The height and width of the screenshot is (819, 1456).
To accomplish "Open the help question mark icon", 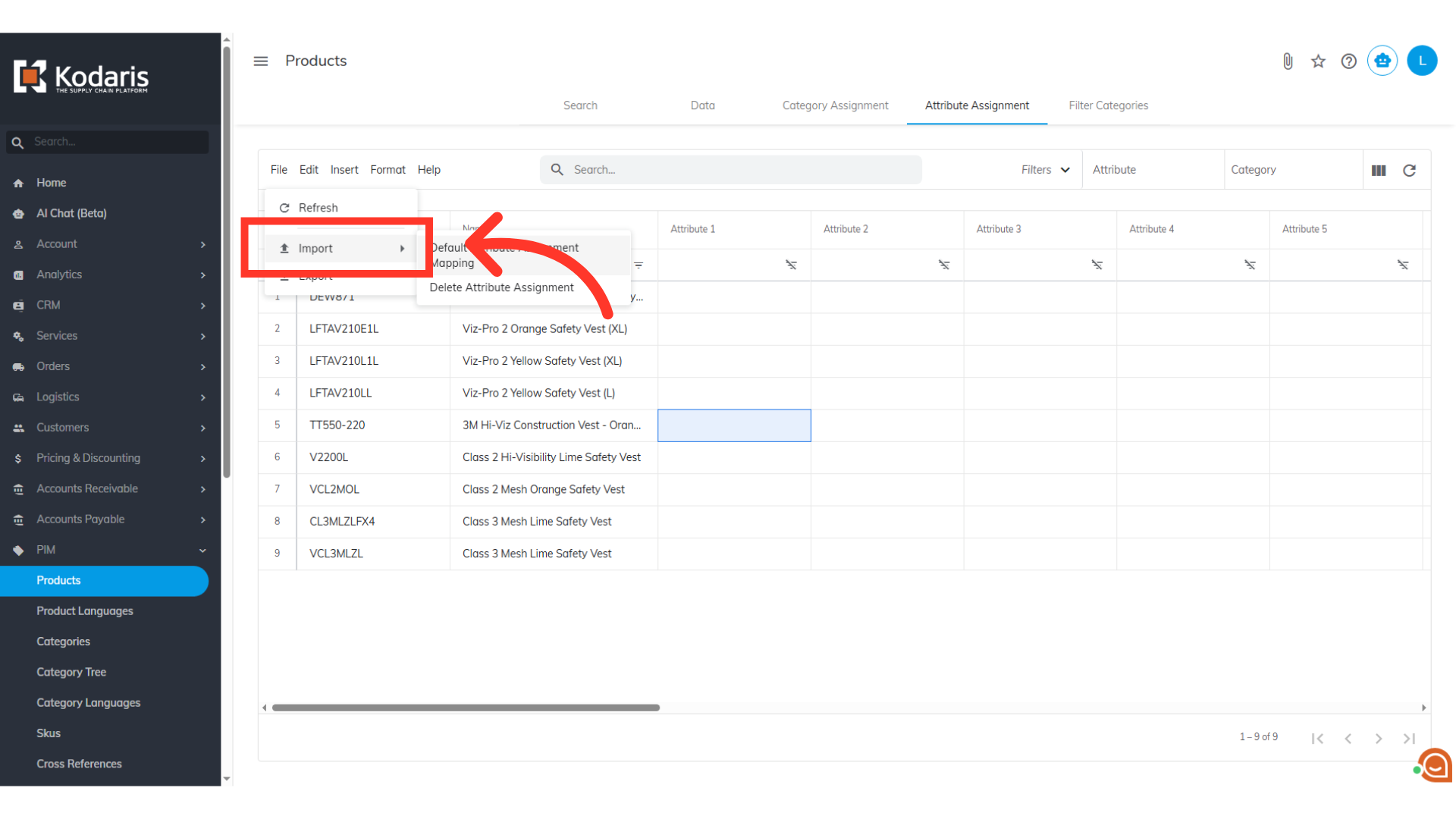I will pyautogui.click(x=1348, y=61).
